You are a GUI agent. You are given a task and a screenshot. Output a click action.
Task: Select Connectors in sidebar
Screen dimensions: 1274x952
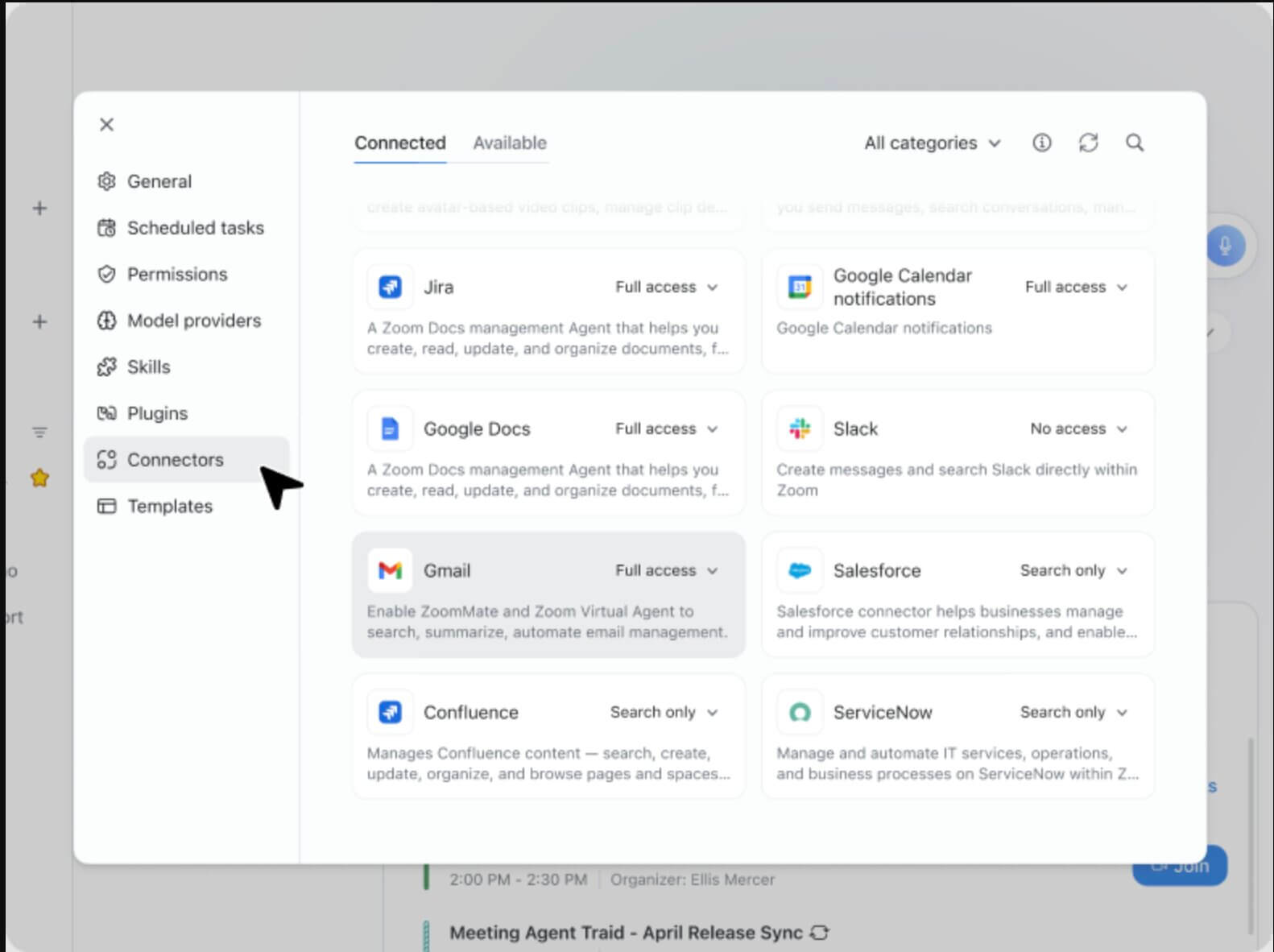186,460
